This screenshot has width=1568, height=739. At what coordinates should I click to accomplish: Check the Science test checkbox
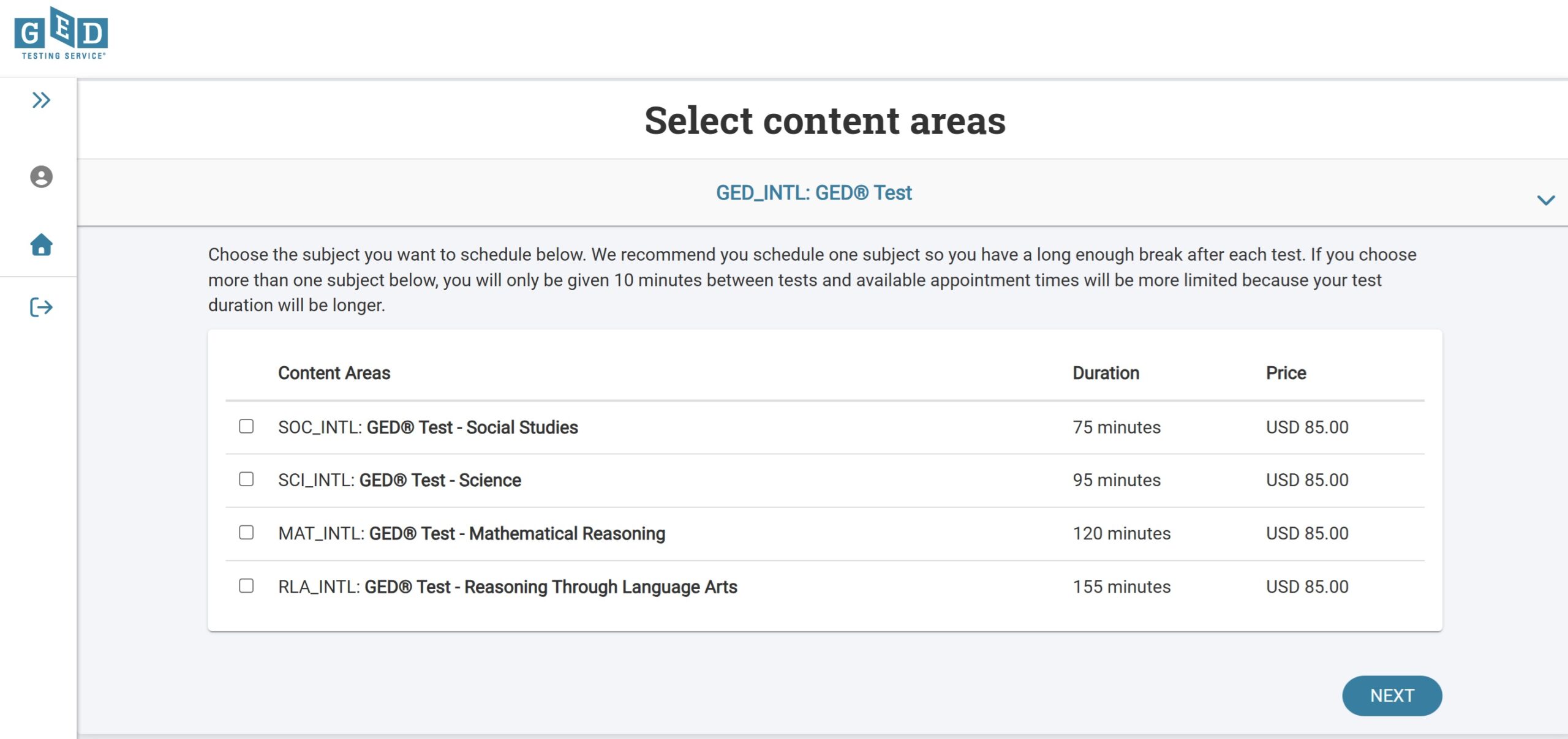click(246, 479)
